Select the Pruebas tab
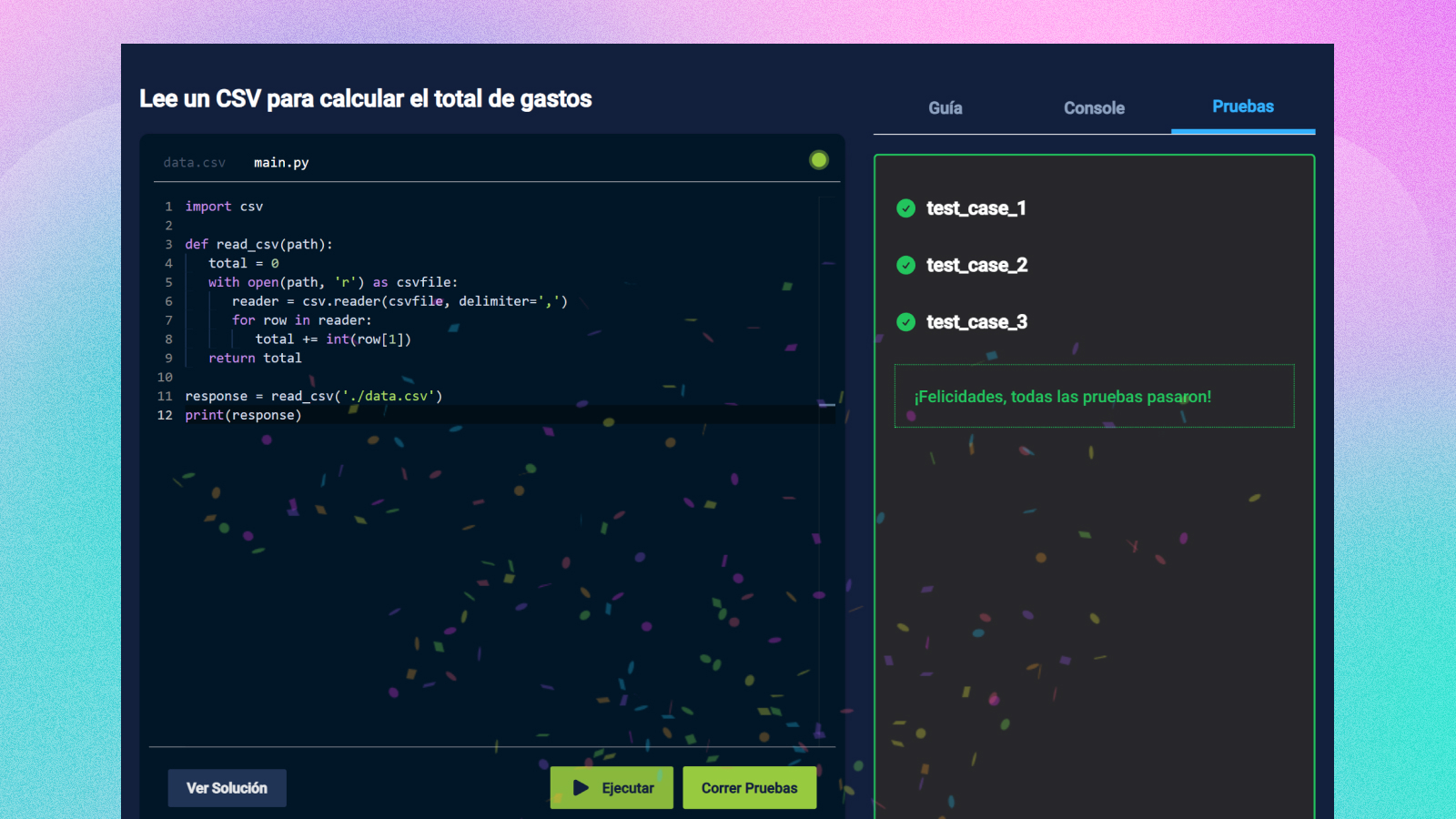 (x=1242, y=107)
